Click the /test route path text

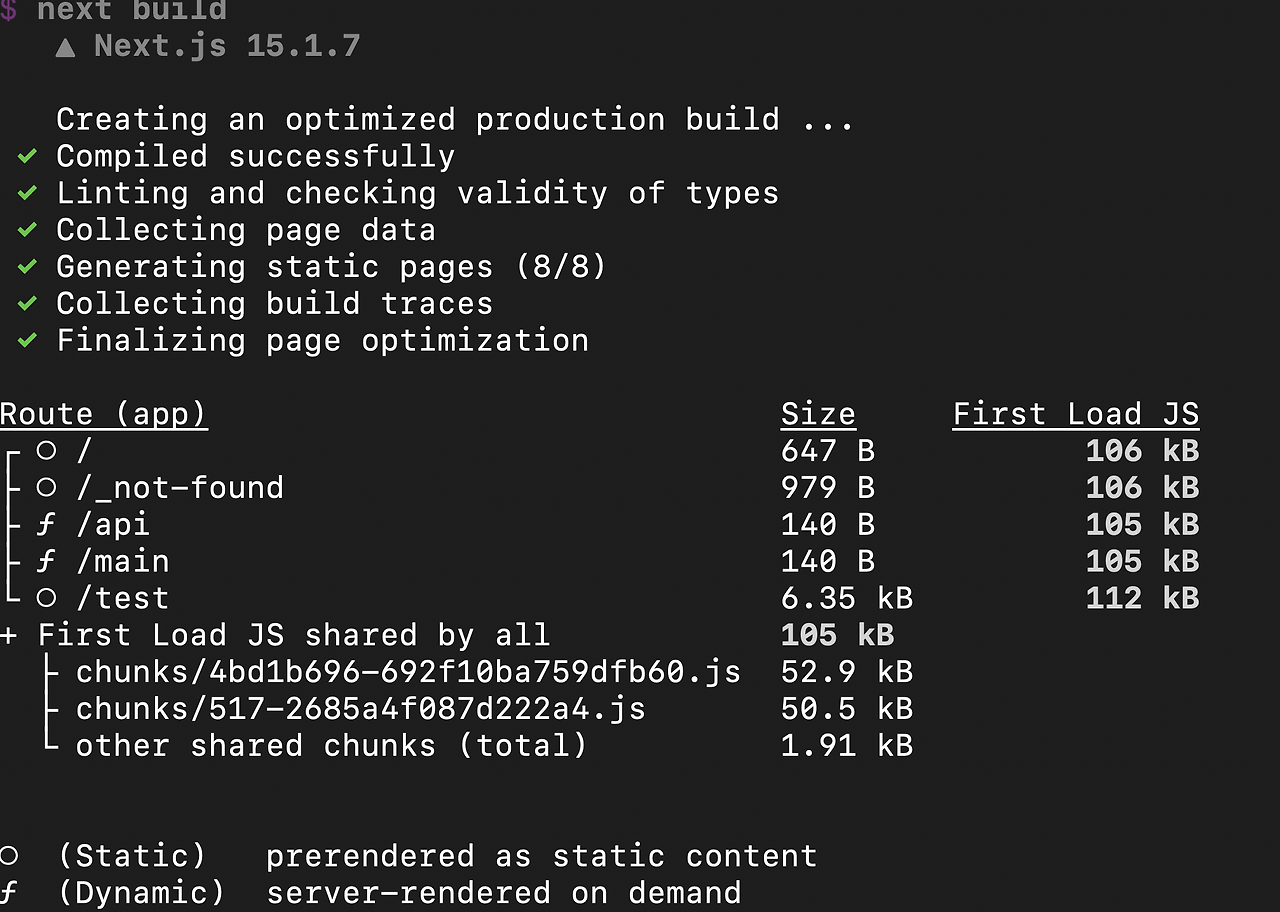point(123,599)
